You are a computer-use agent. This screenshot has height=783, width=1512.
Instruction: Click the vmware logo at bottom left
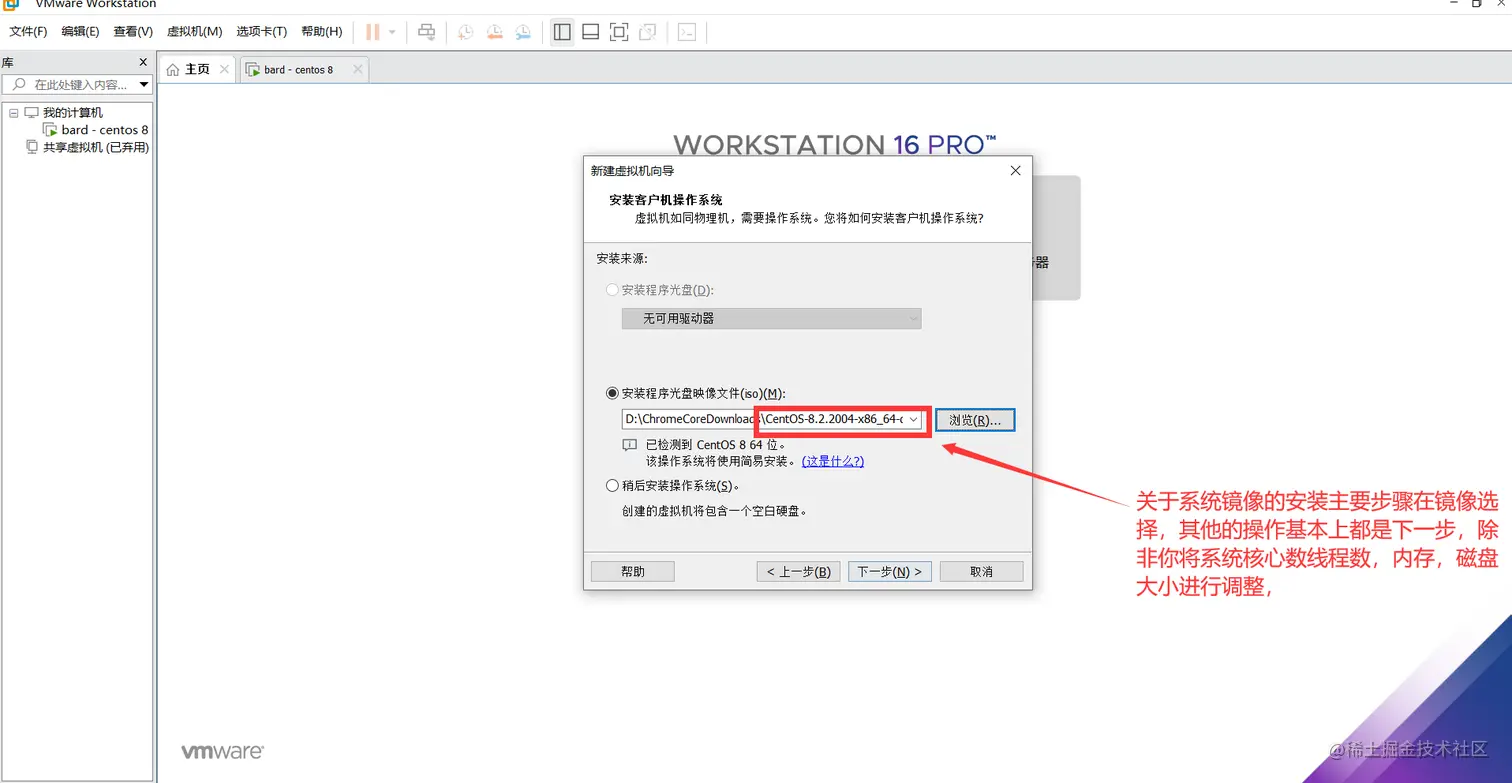point(222,751)
